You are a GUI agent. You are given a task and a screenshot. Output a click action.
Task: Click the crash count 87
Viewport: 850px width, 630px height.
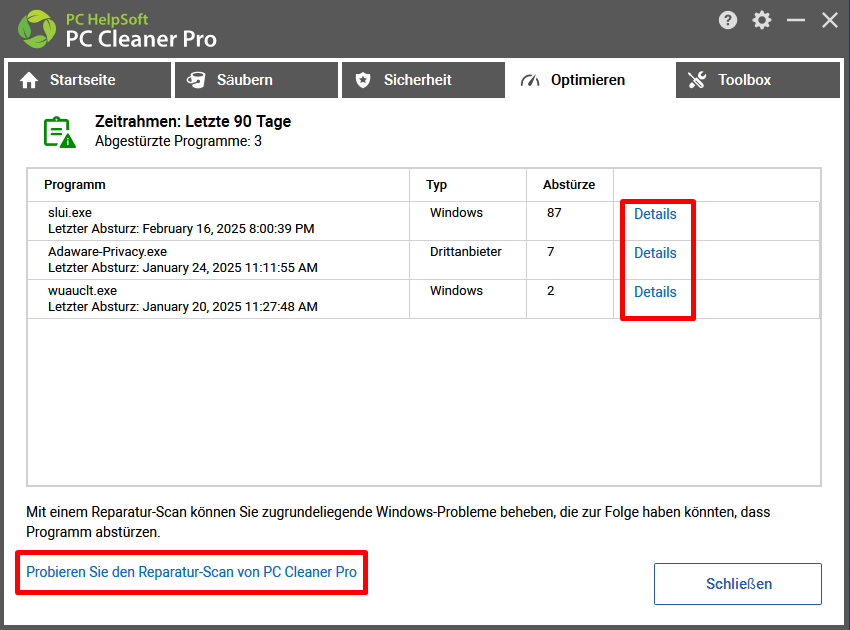(x=554, y=213)
